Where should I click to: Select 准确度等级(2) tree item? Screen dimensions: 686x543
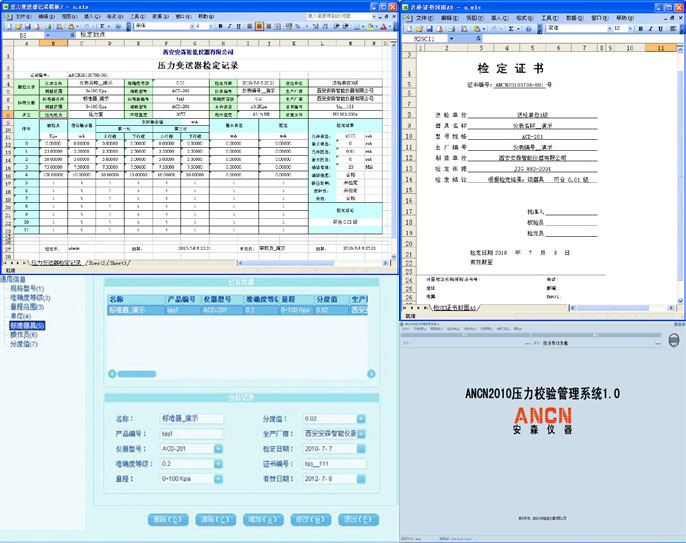tap(30, 298)
